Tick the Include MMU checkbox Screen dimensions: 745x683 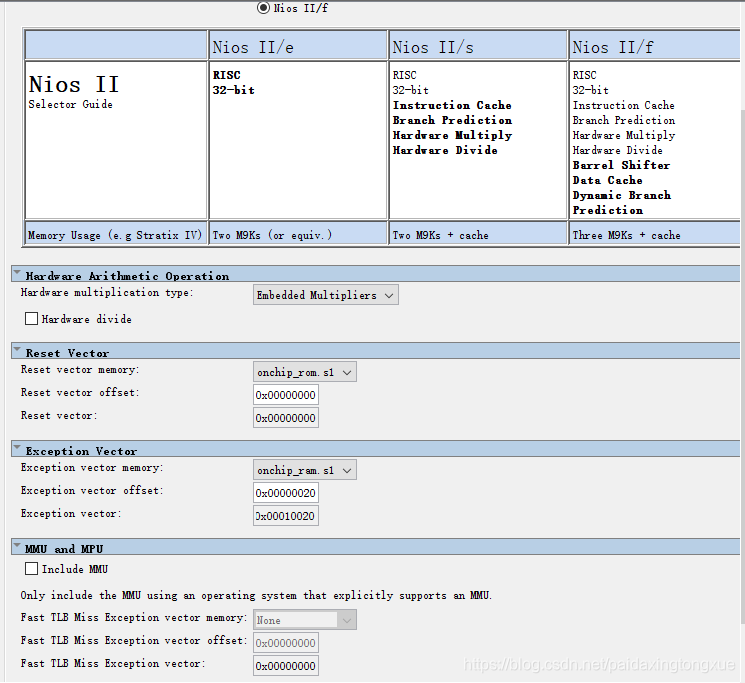click(31, 569)
